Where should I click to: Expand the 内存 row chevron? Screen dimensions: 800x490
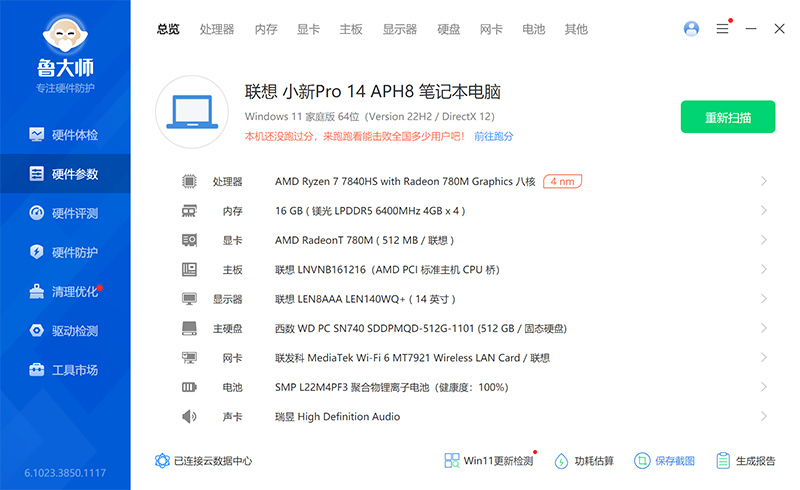pyautogui.click(x=764, y=210)
